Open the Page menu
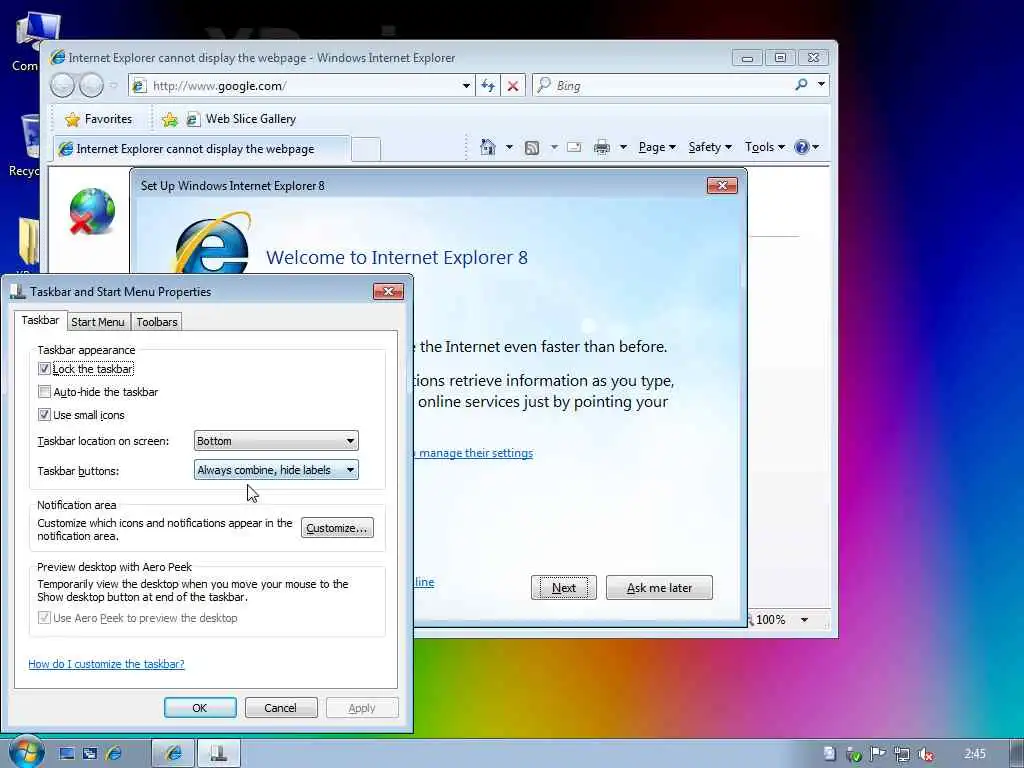The width and height of the screenshot is (1024, 768). point(657,147)
